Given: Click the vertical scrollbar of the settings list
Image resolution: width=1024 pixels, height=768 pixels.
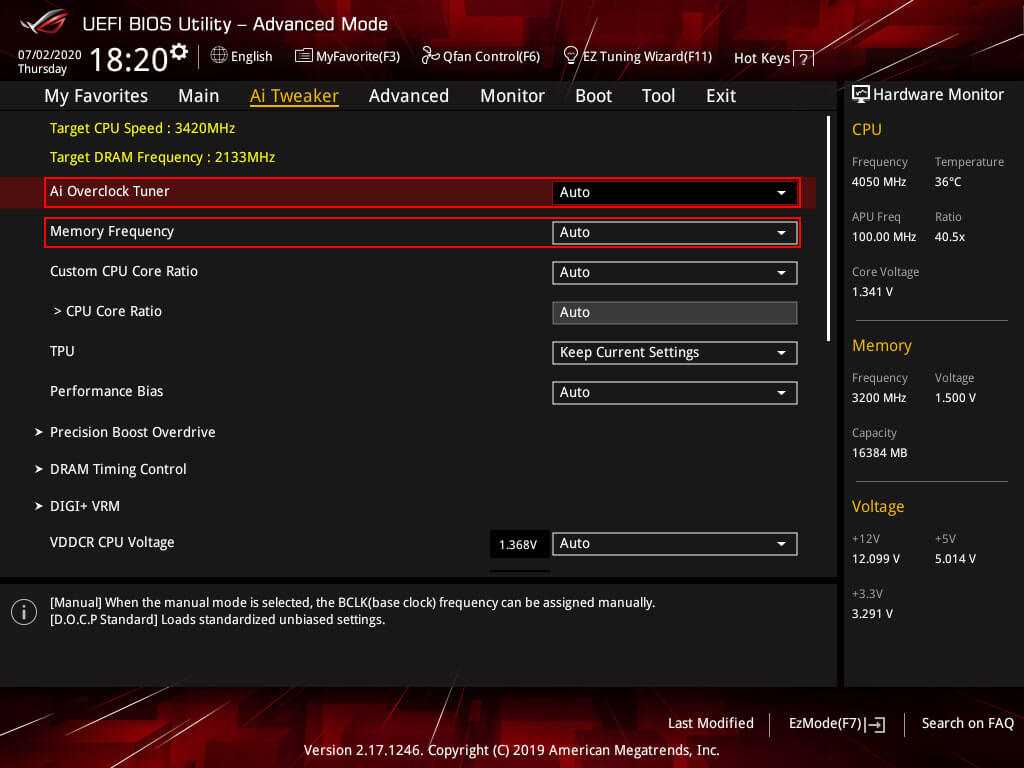Looking at the screenshot, I should 828,228.
